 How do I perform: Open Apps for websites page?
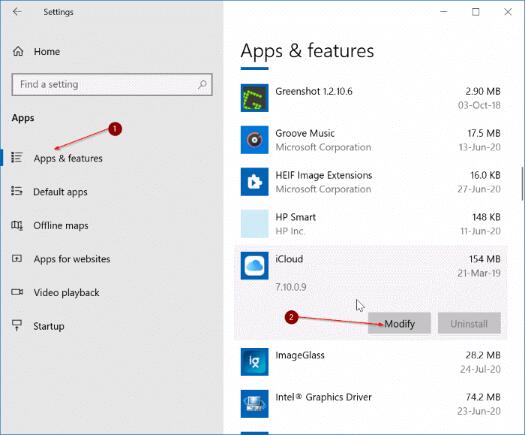click(72, 259)
